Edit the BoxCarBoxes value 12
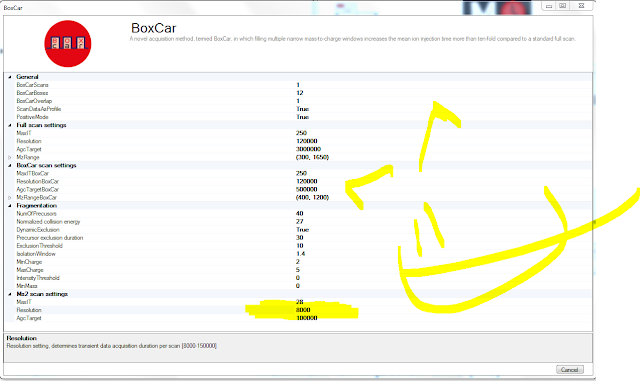 tap(300, 93)
